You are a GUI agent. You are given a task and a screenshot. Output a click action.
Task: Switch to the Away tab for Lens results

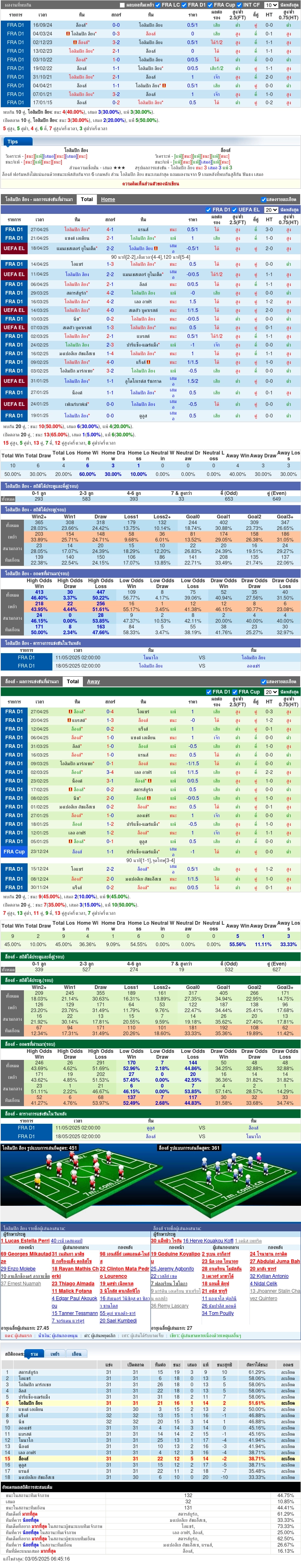[x=93, y=681]
